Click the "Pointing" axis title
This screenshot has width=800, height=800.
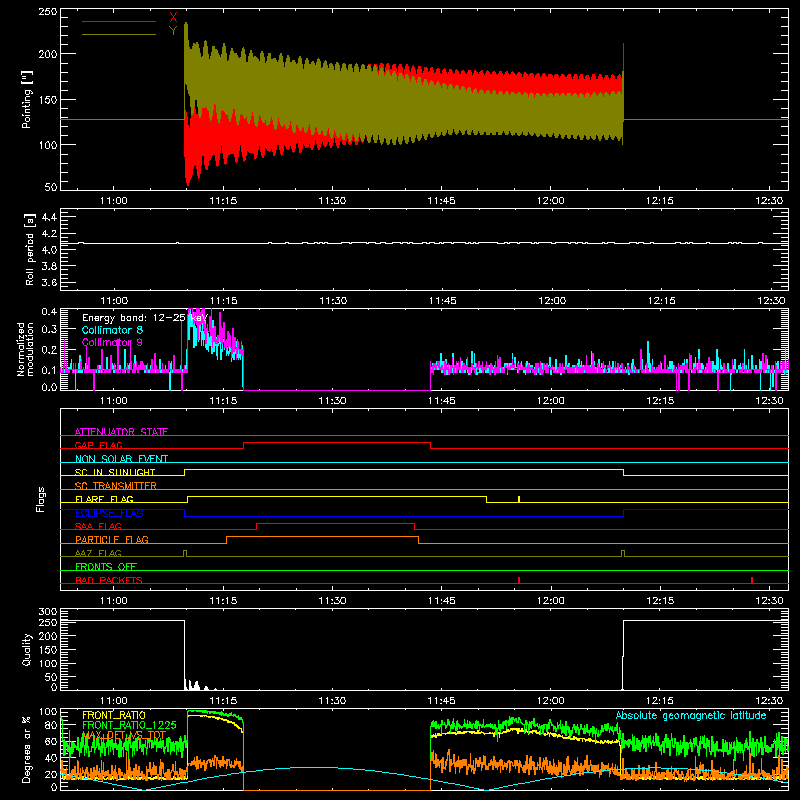(x=27, y=99)
